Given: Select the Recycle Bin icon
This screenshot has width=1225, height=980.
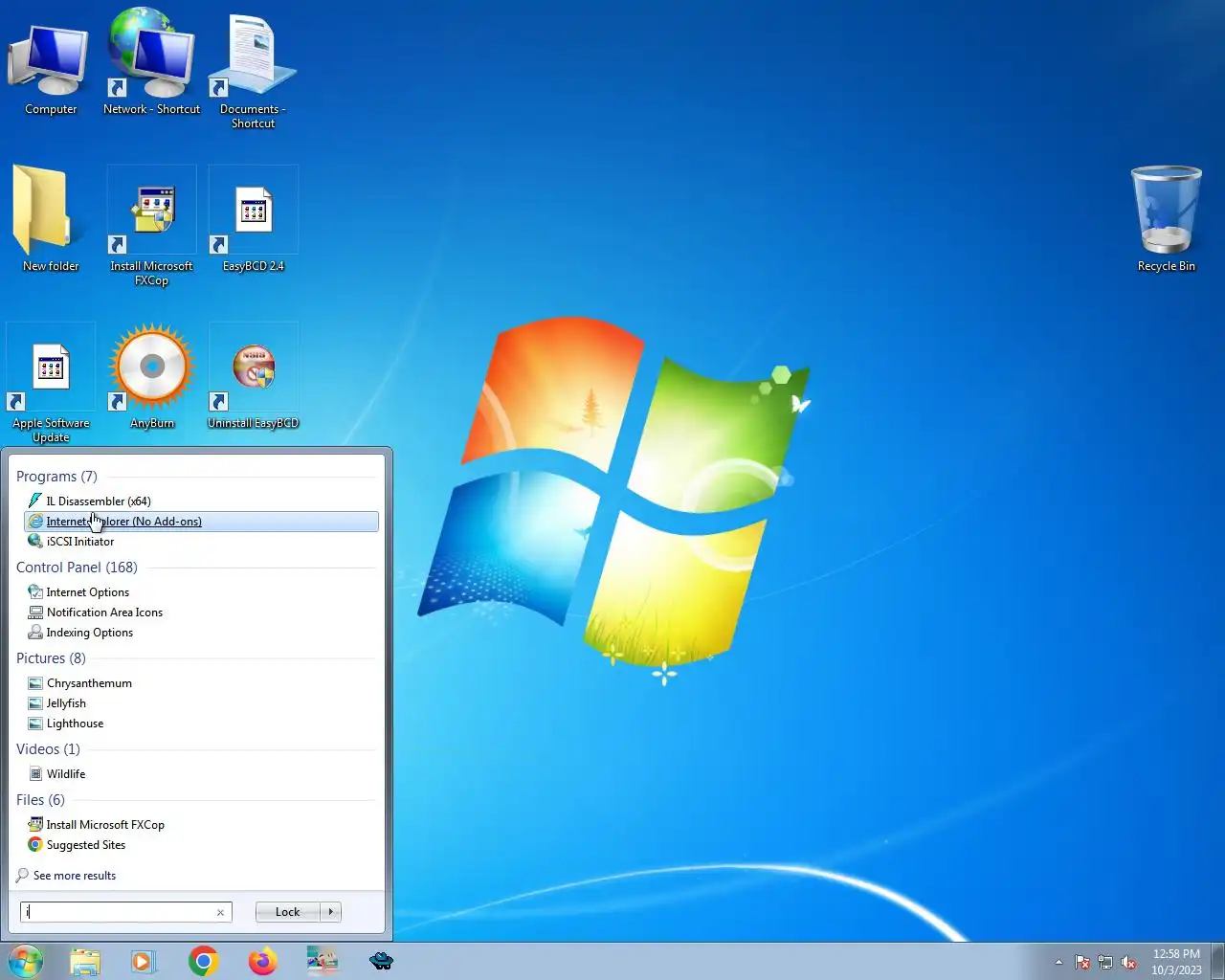Looking at the screenshot, I should coord(1167,220).
